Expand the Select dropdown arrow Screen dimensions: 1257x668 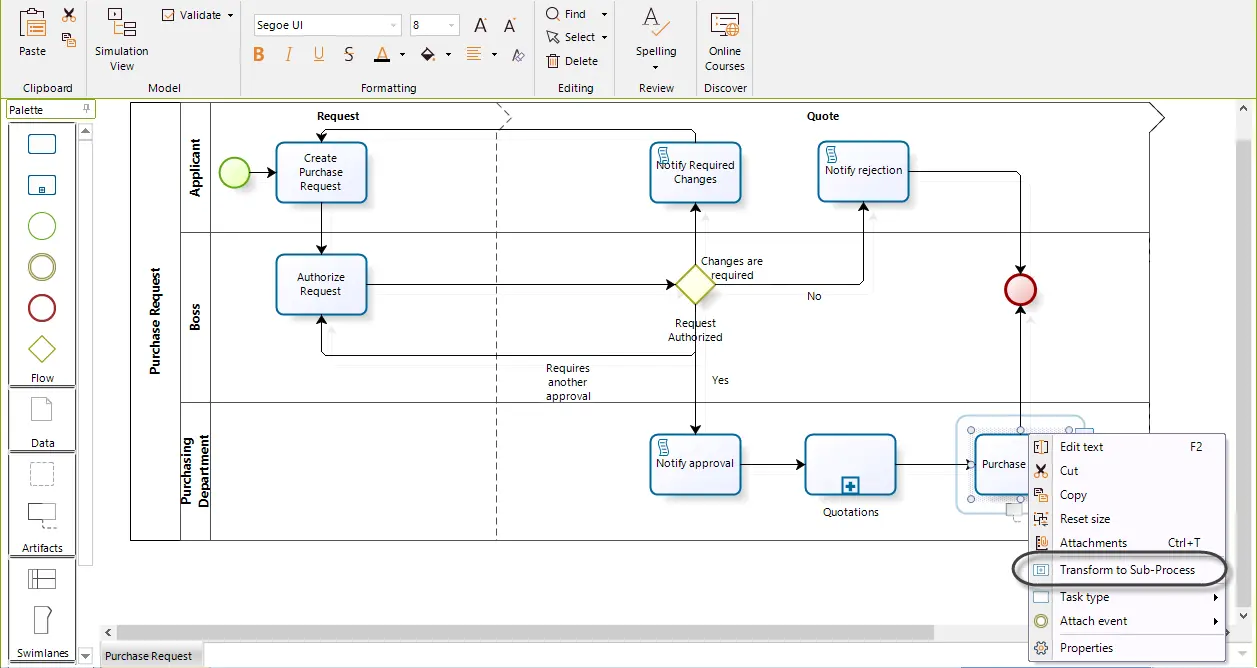click(x=605, y=38)
